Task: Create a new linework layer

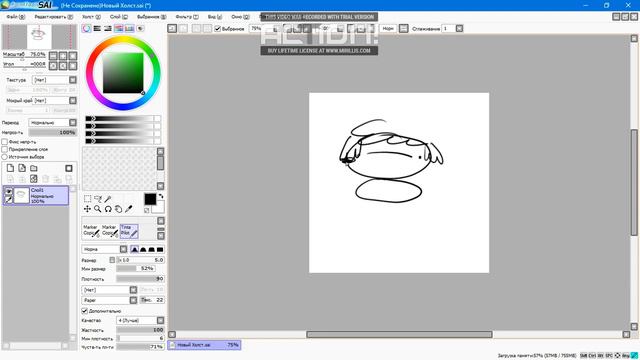Action: [x=22, y=168]
